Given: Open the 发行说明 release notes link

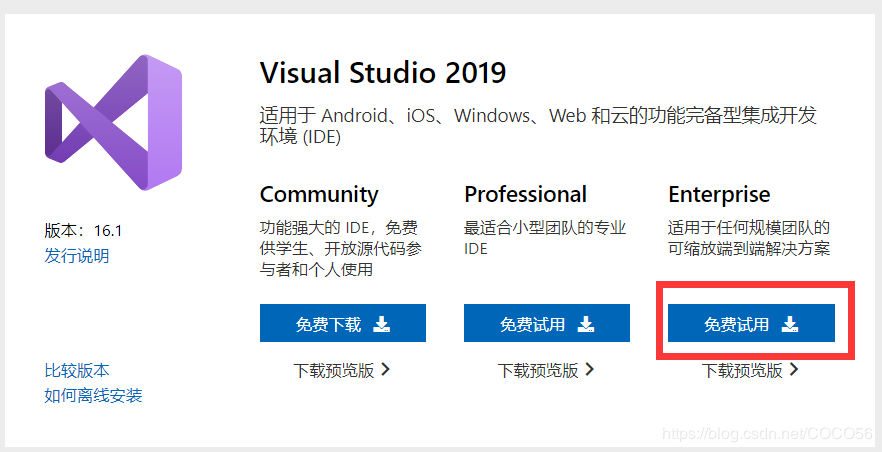Looking at the screenshot, I should click(76, 256).
